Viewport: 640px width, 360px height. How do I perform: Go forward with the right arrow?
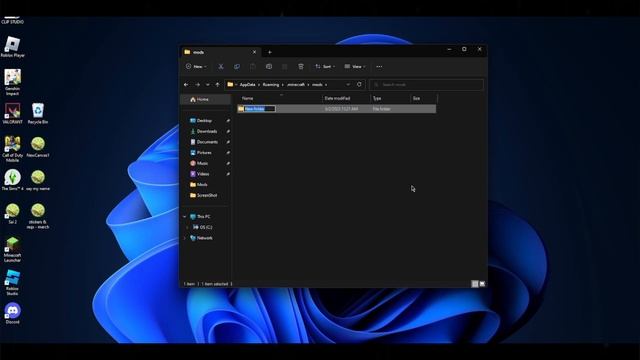198,84
